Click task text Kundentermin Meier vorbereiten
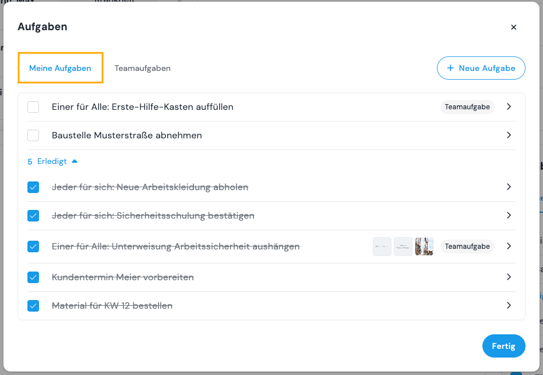The height and width of the screenshot is (375, 543). coord(123,277)
